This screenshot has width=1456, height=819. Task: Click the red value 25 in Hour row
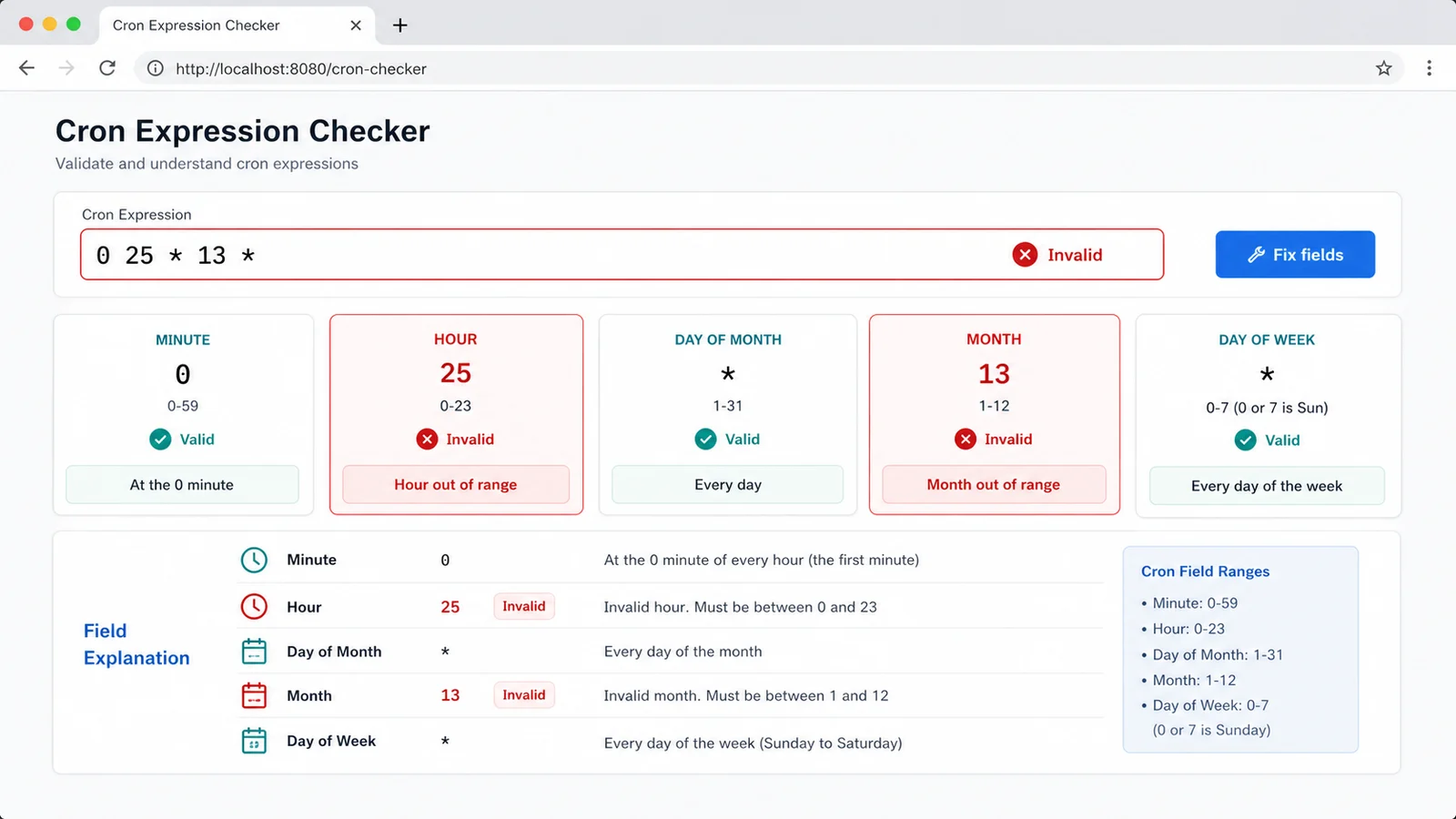450,607
